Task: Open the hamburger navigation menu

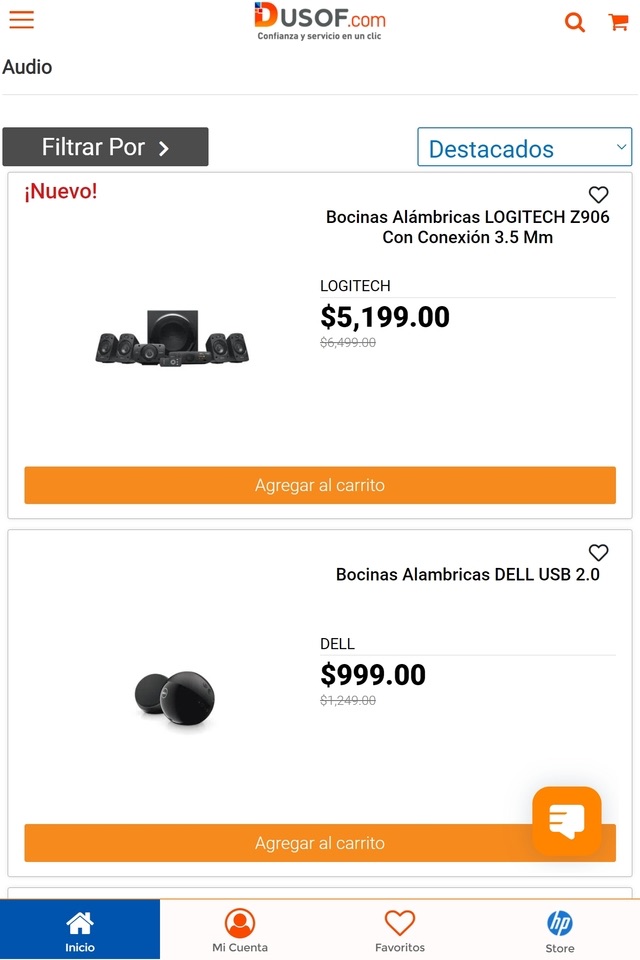Action: coord(21,20)
